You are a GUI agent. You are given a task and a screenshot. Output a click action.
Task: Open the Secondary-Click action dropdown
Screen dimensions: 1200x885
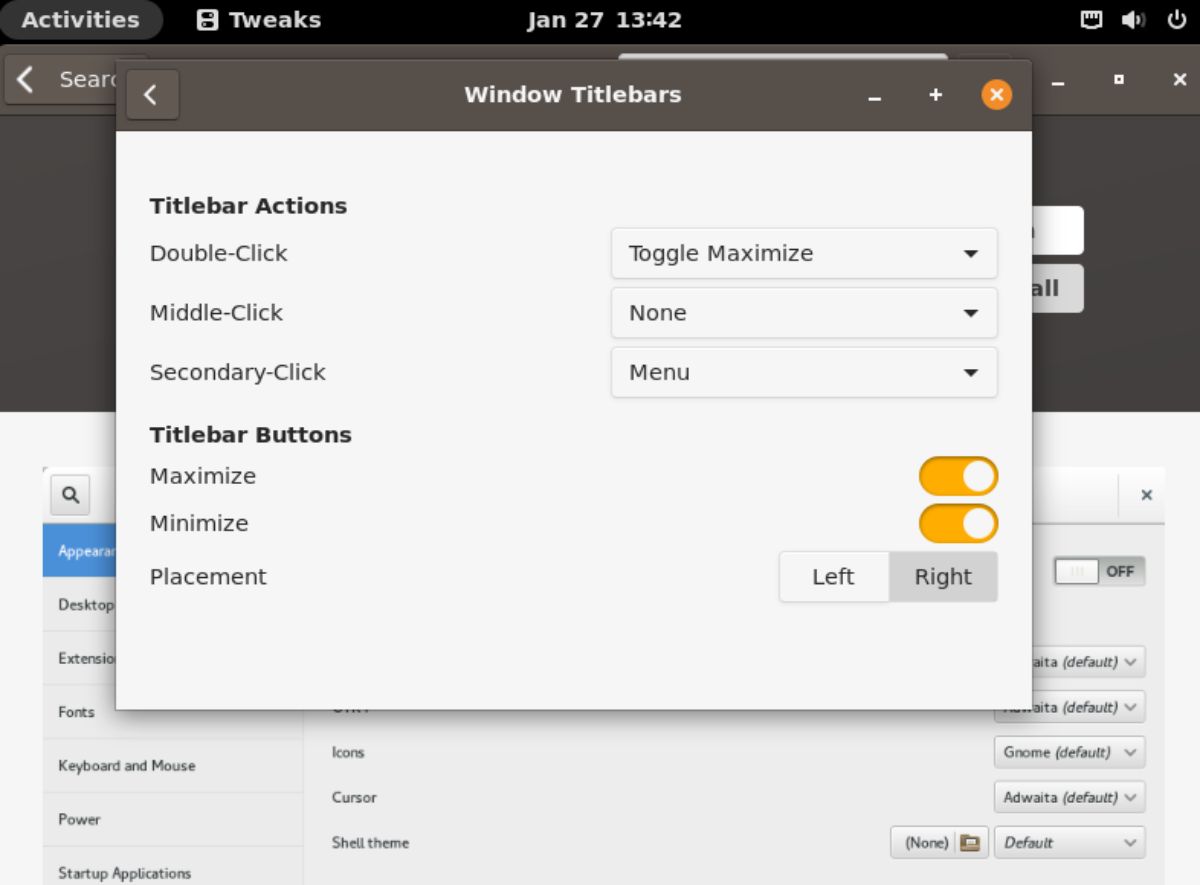click(x=803, y=372)
